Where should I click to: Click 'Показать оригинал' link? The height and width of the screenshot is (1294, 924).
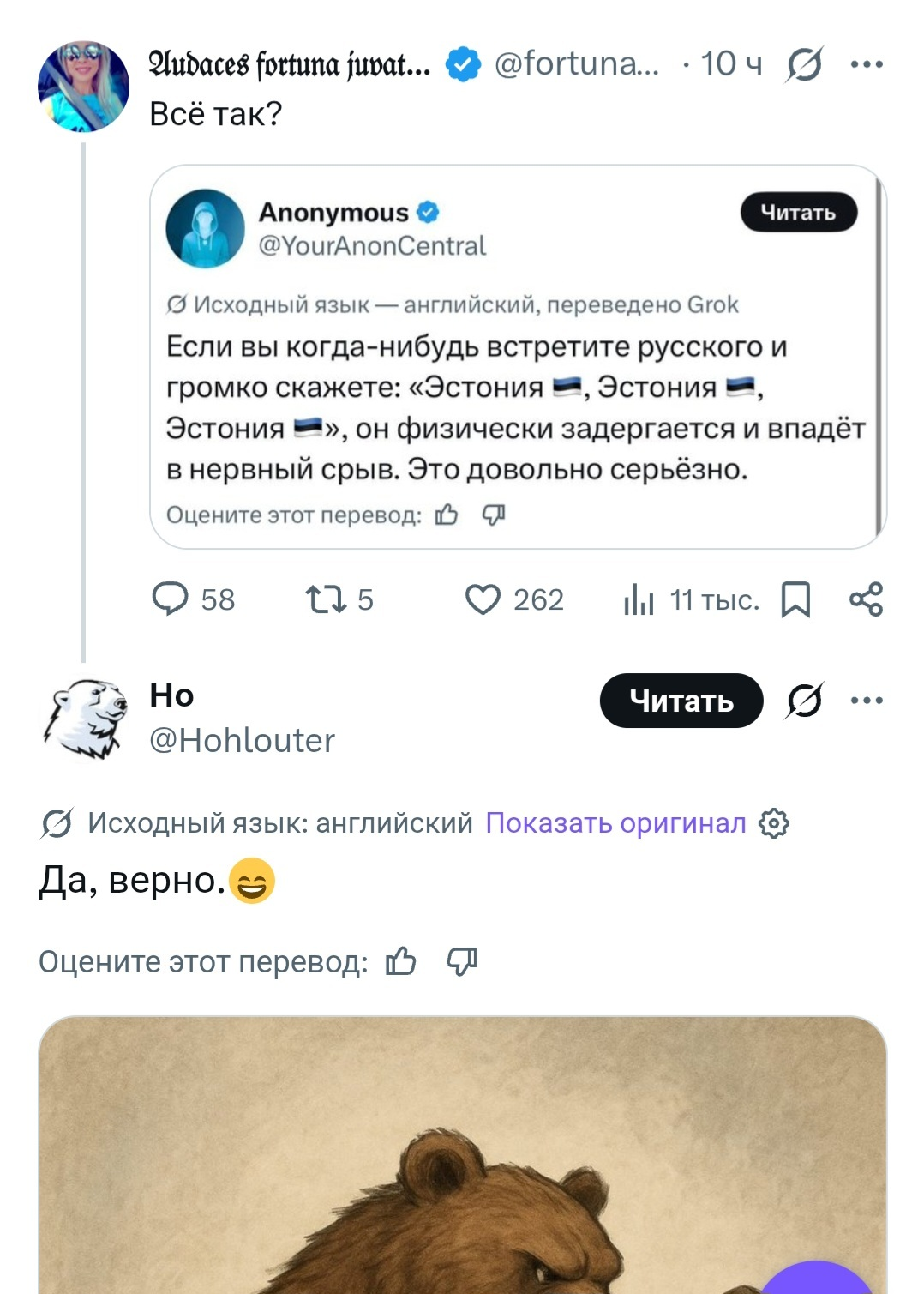coord(615,823)
